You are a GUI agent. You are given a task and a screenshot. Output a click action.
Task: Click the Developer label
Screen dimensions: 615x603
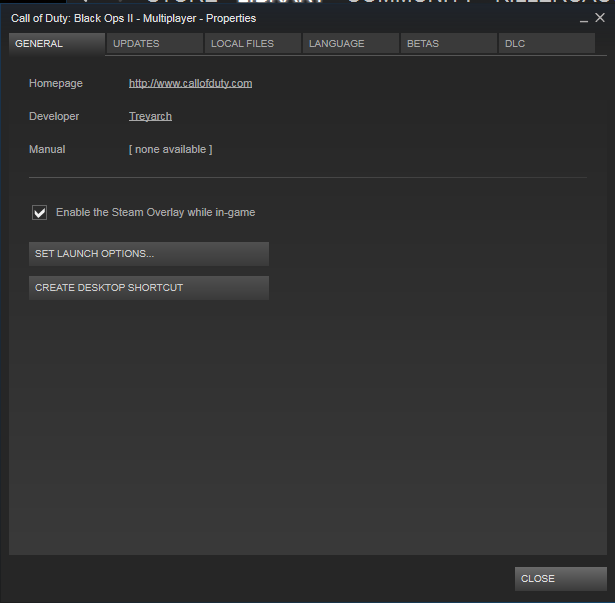point(54,117)
